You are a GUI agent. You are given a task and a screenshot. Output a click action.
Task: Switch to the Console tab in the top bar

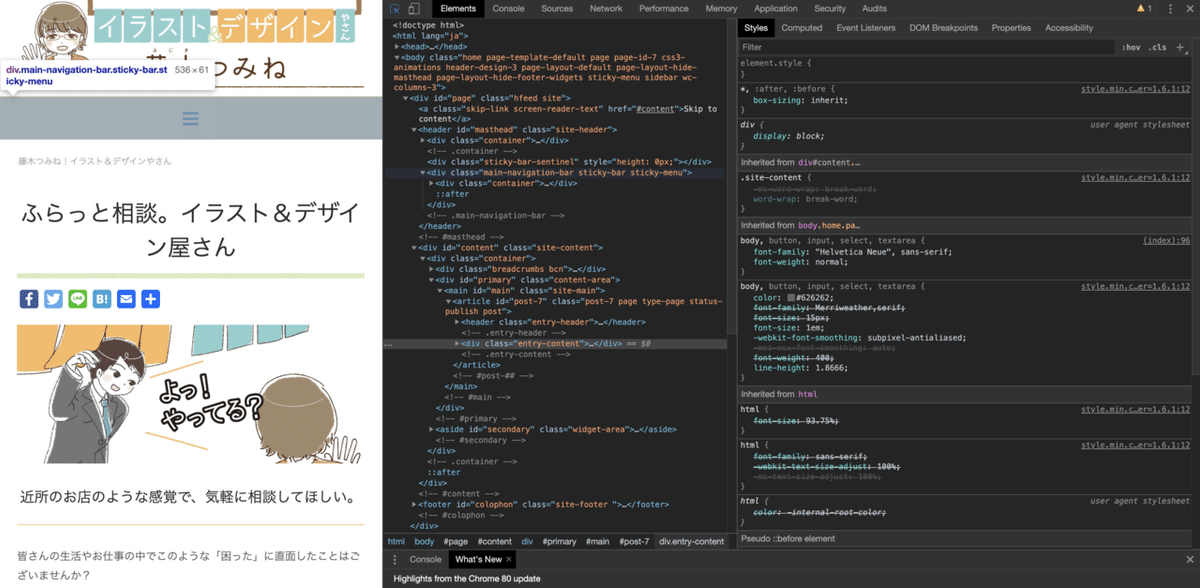(508, 9)
